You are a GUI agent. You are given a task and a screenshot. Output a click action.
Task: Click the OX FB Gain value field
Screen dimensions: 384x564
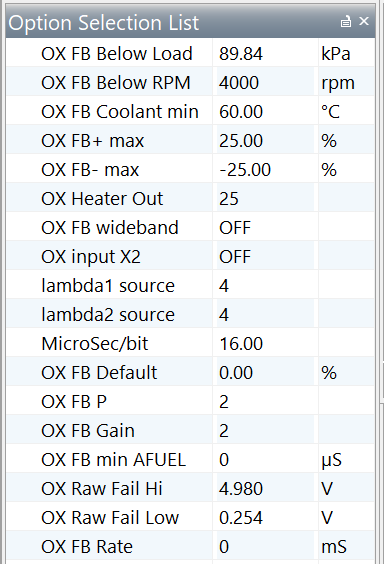pos(265,431)
